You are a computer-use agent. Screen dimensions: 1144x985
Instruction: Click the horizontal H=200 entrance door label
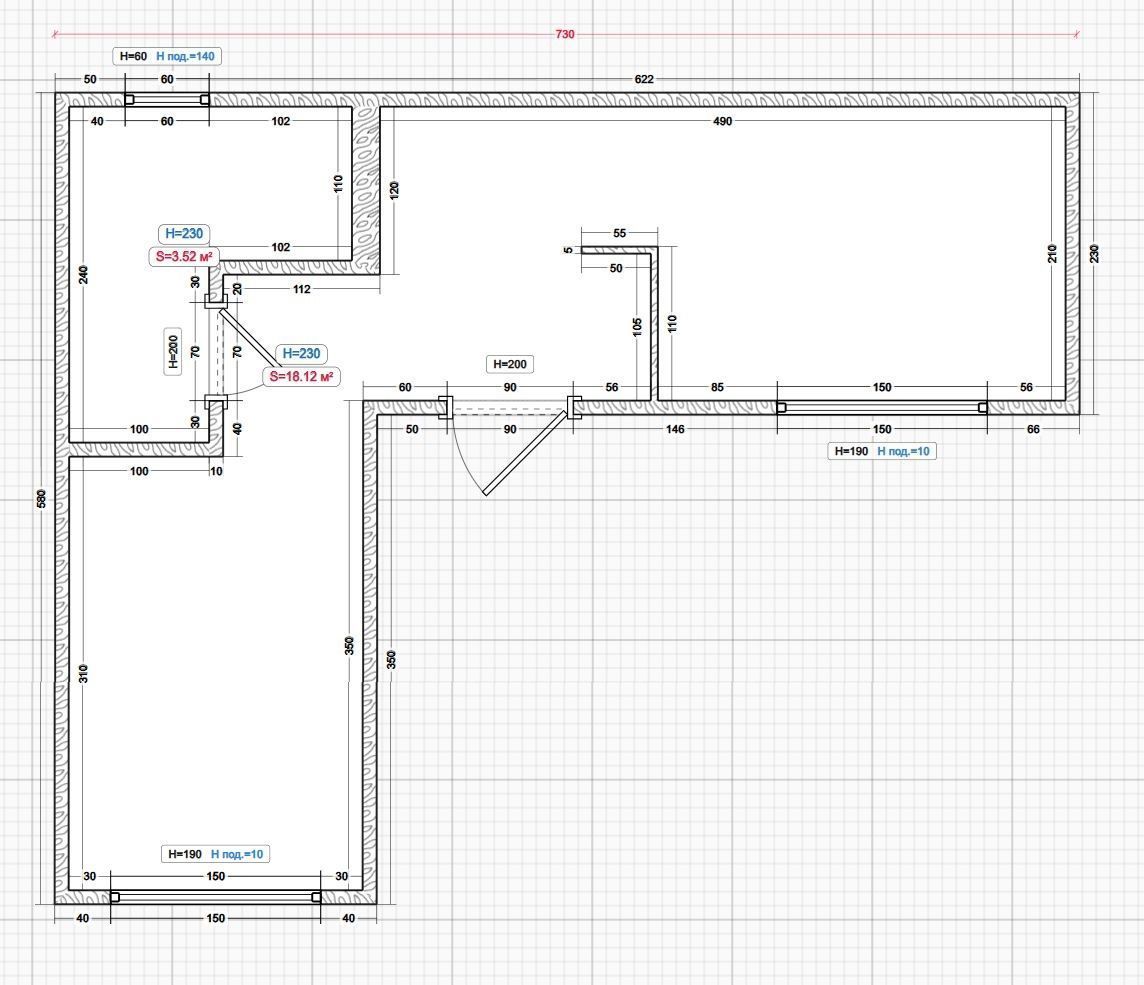[507, 365]
